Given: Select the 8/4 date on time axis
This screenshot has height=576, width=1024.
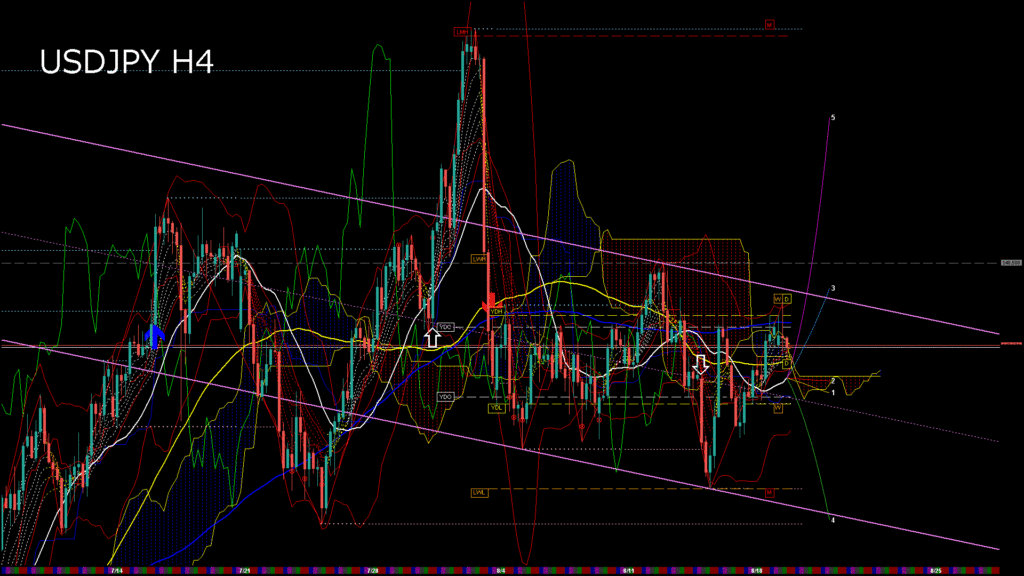Looking at the screenshot, I should [501, 571].
